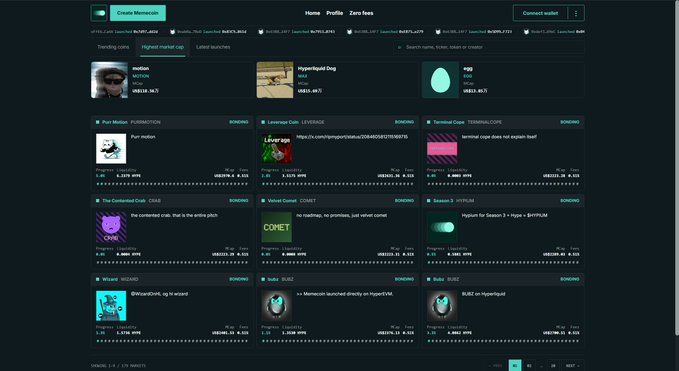This screenshot has height=371, width=679.
Task: Click cat icon before ticker entry ending 861d
Action: [172, 32]
